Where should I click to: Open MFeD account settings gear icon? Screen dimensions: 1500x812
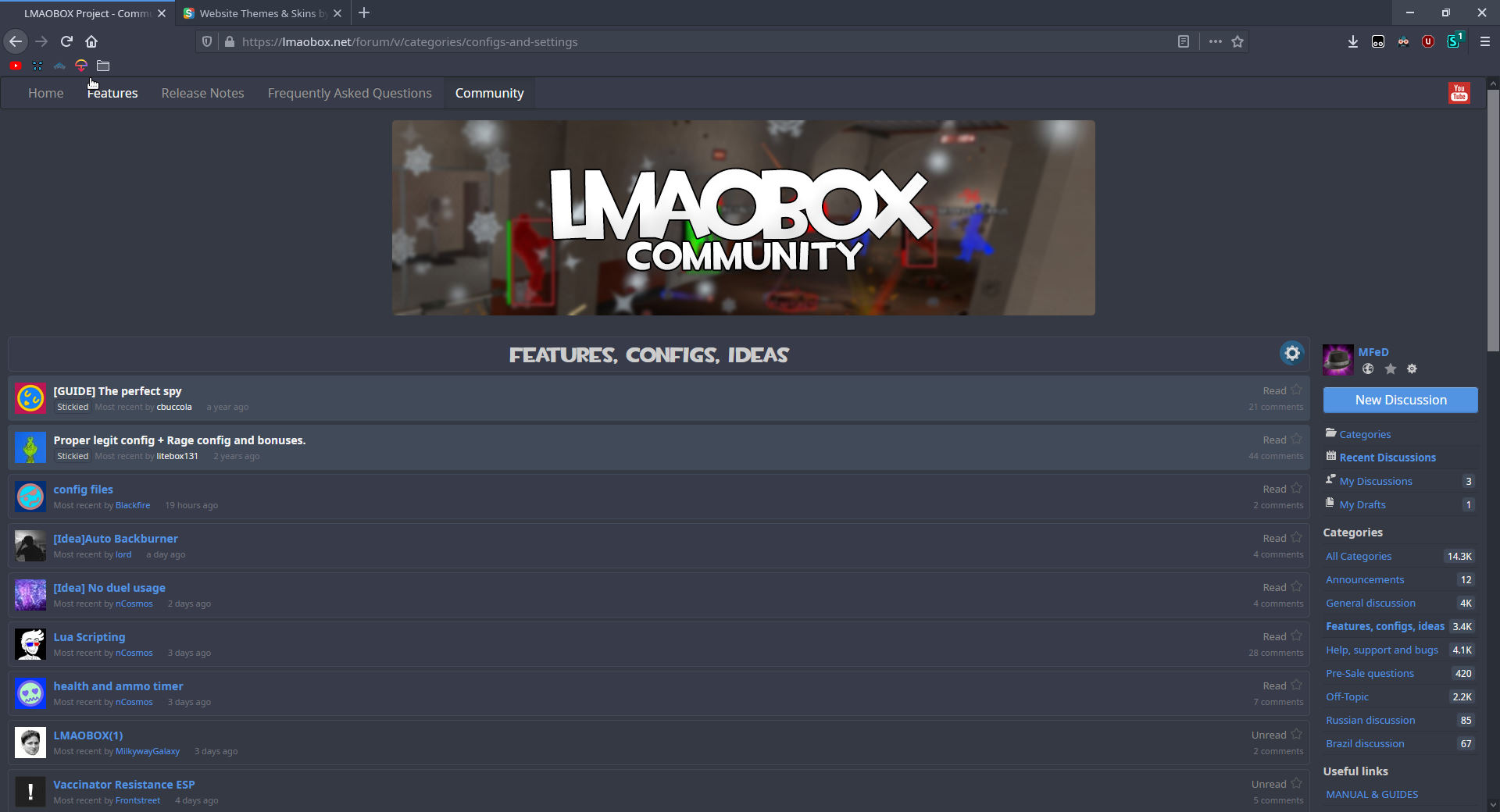[1412, 369]
